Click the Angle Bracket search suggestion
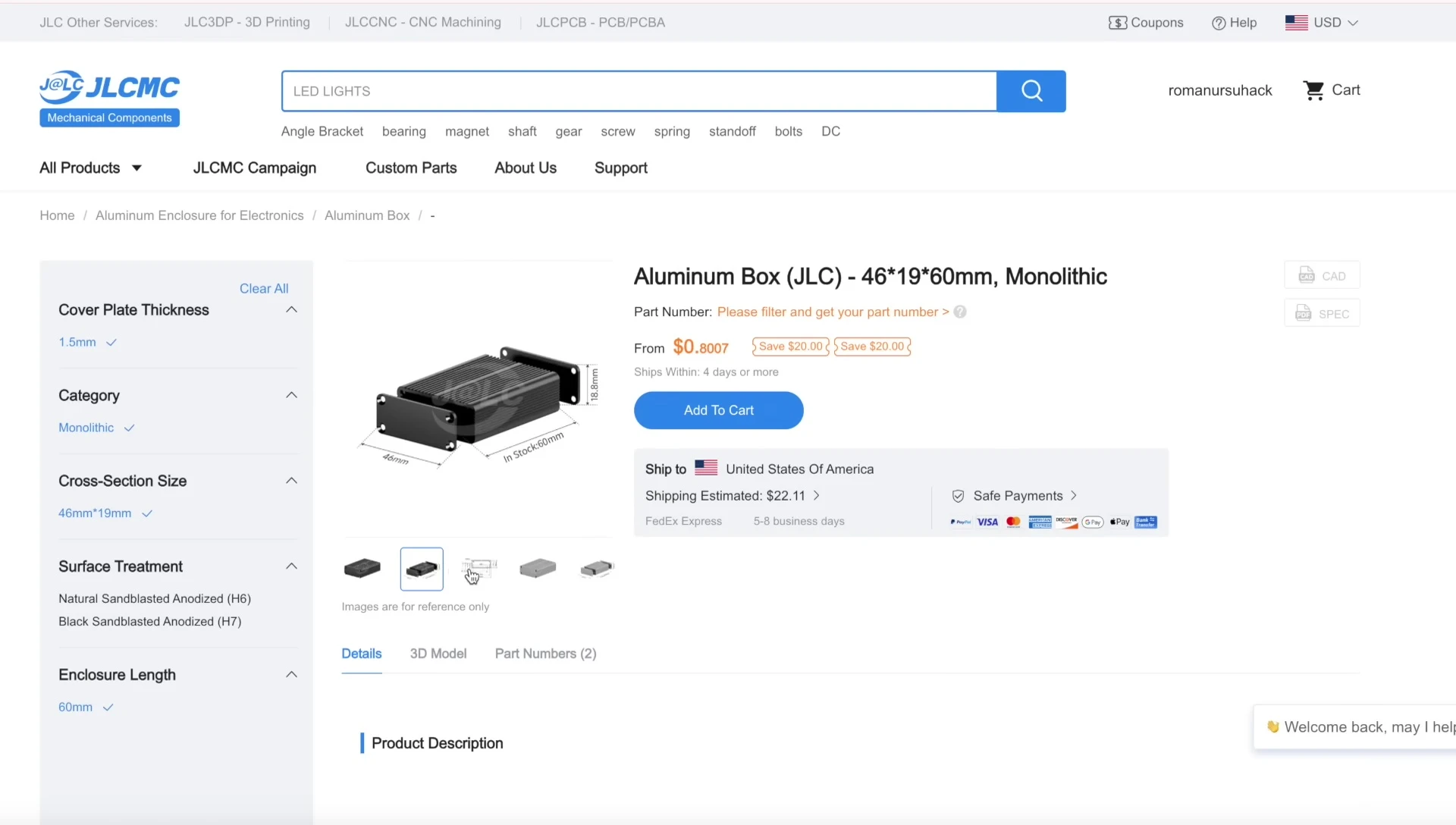Viewport: 1456px width, 825px height. click(x=322, y=131)
